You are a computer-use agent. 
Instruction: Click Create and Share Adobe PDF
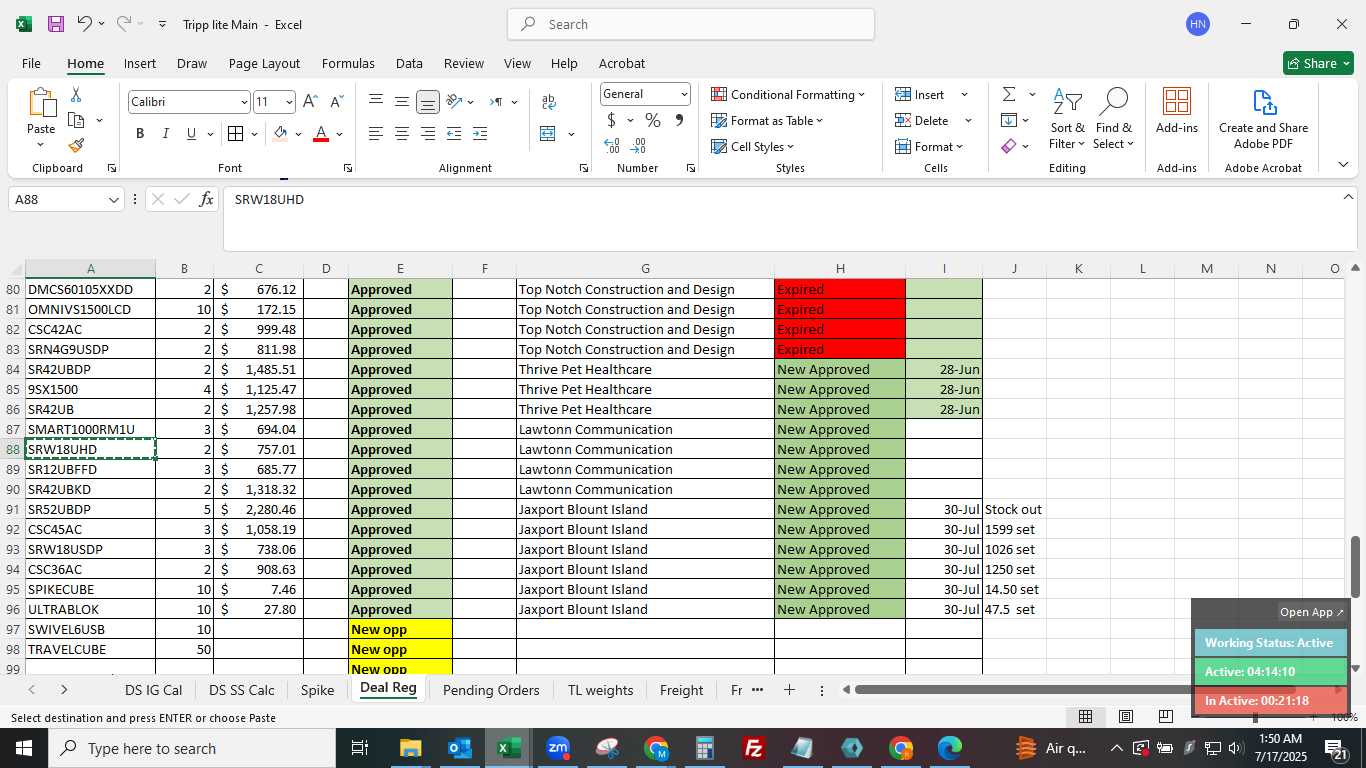tap(1263, 119)
